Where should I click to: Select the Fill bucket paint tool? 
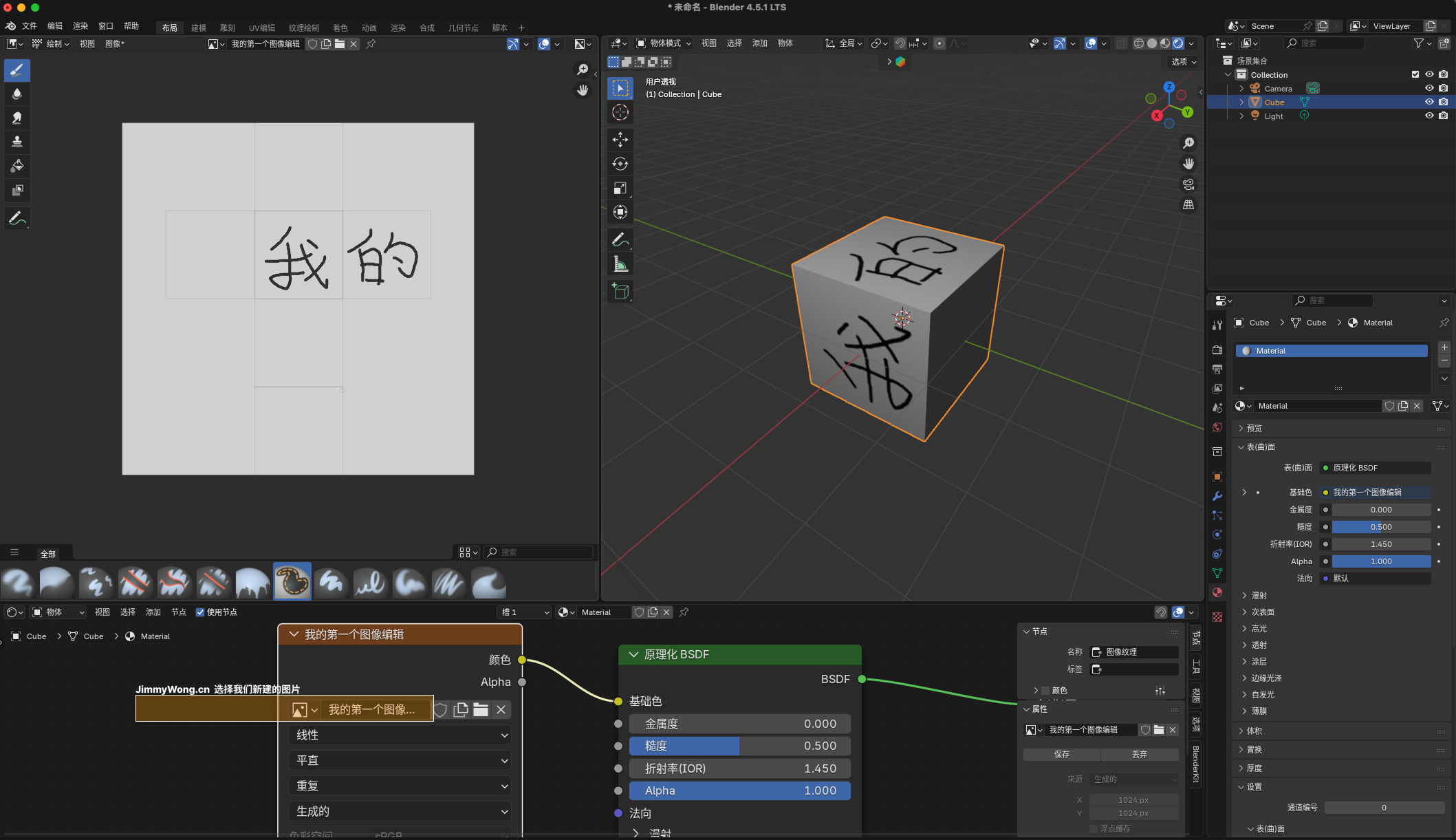pos(17,166)
